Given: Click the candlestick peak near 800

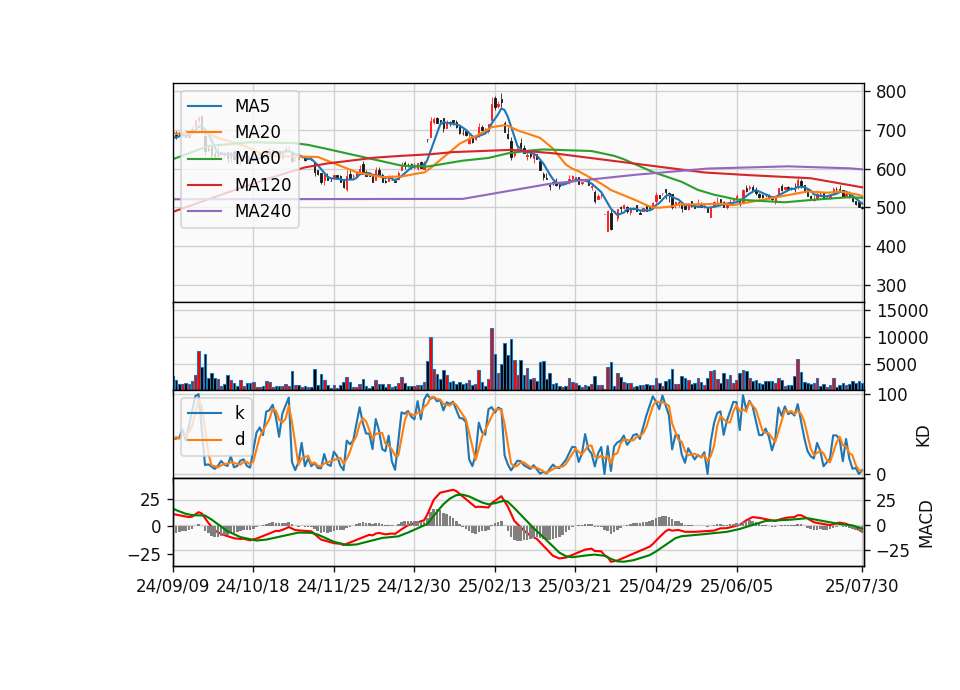Looking at the screenshot, I should [501, 100].
